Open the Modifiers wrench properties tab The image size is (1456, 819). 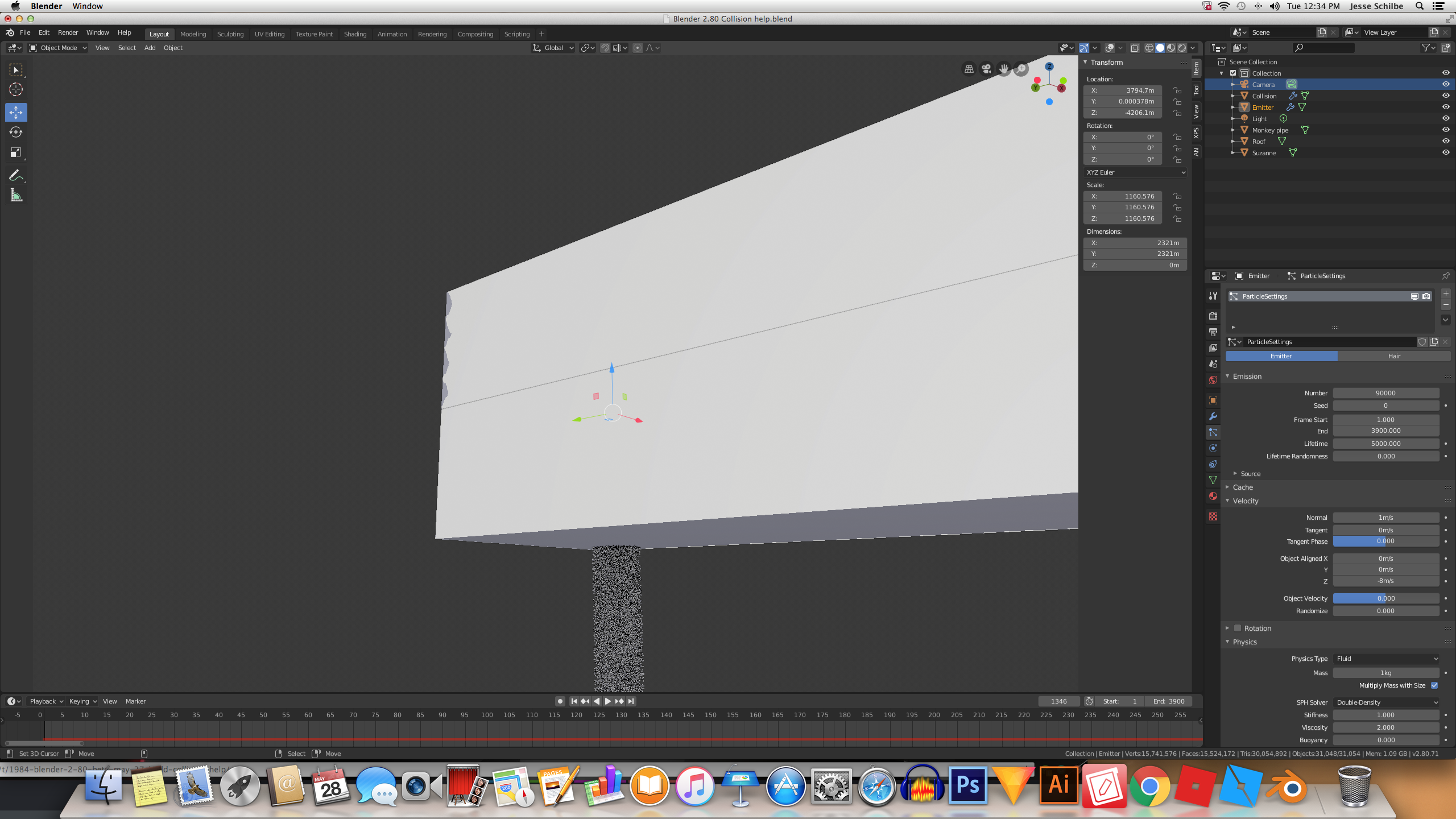click(x=1213, y=416)
